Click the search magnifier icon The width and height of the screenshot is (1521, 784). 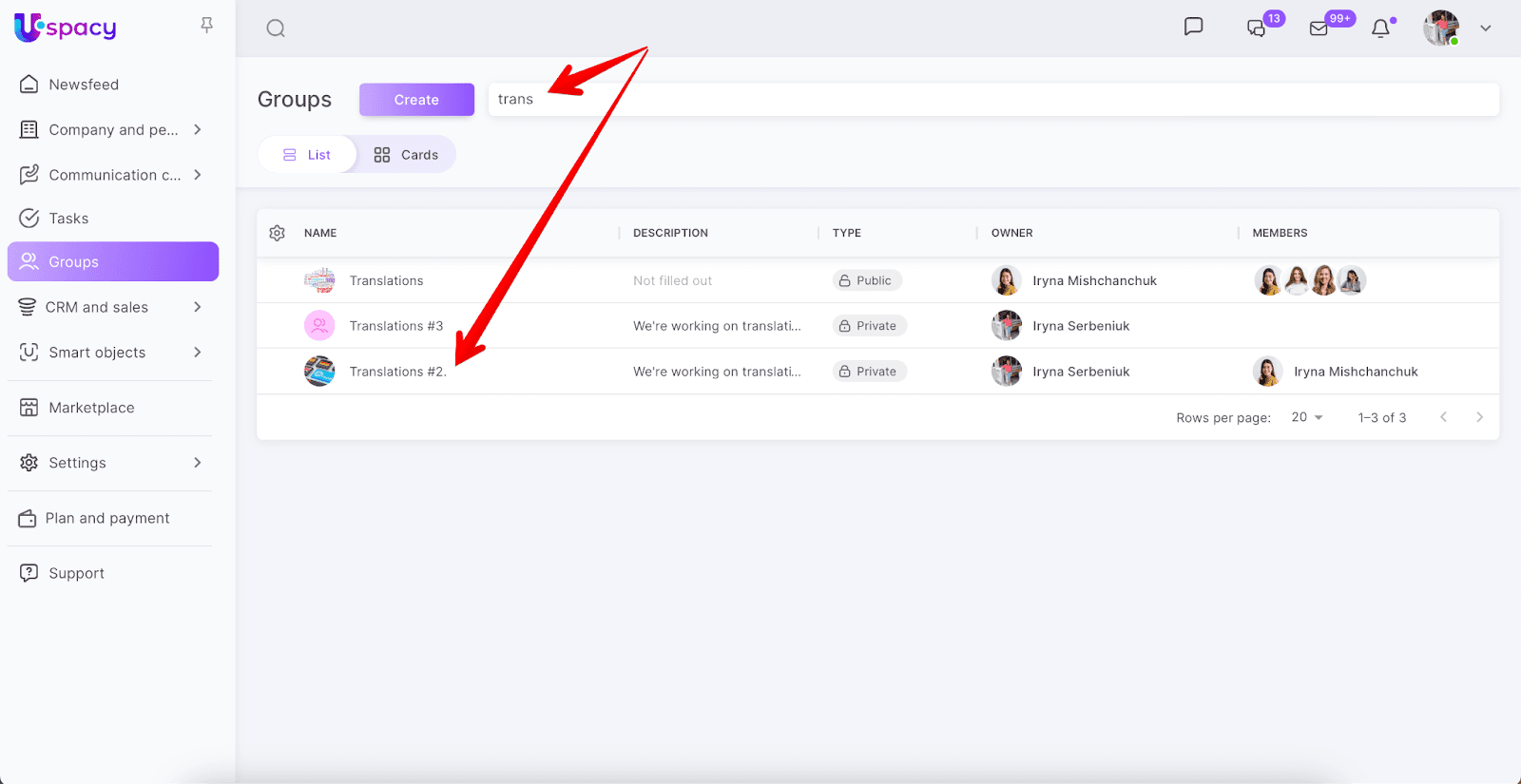click(x=276, y=29)
